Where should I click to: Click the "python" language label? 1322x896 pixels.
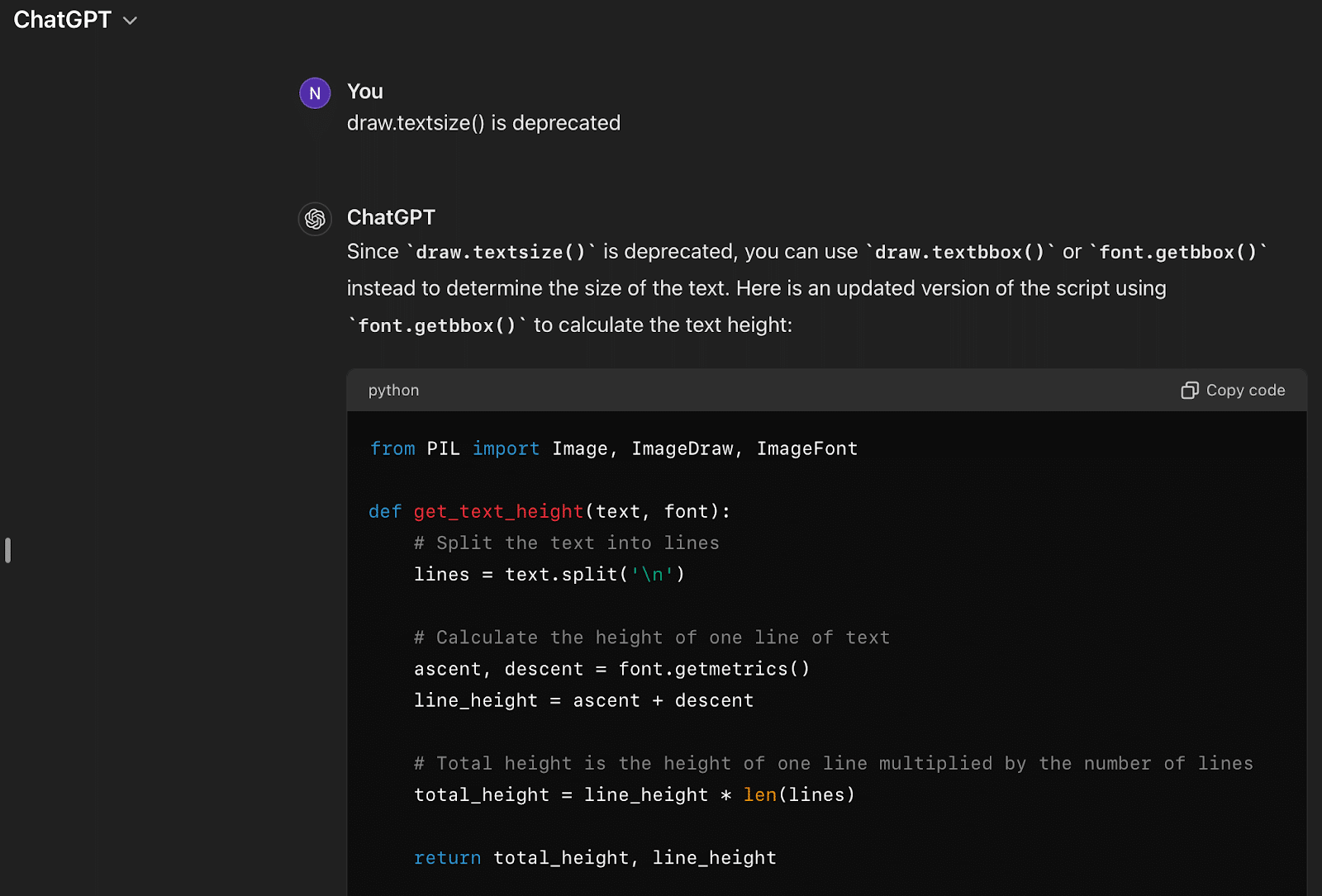point(393,391)
